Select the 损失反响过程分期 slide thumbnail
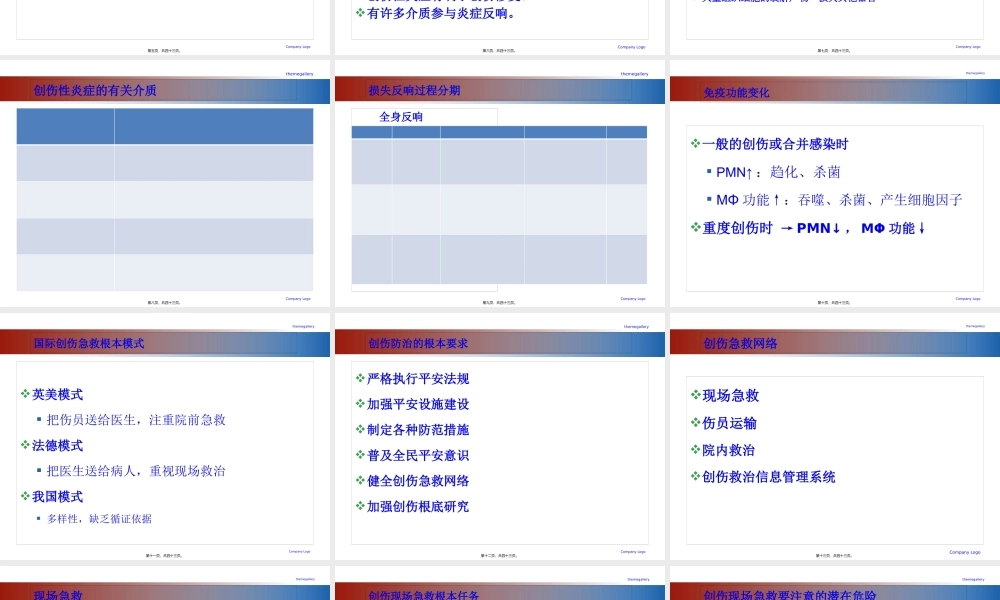The height and width of the screenshot is (600, 1000). pos(500,185)
